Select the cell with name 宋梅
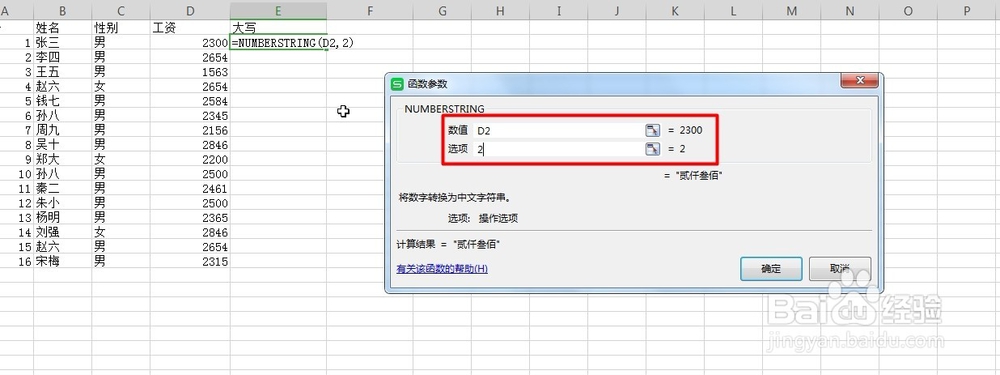The height and width of the screenshot is (375, 1000). (x=62, y=261)
